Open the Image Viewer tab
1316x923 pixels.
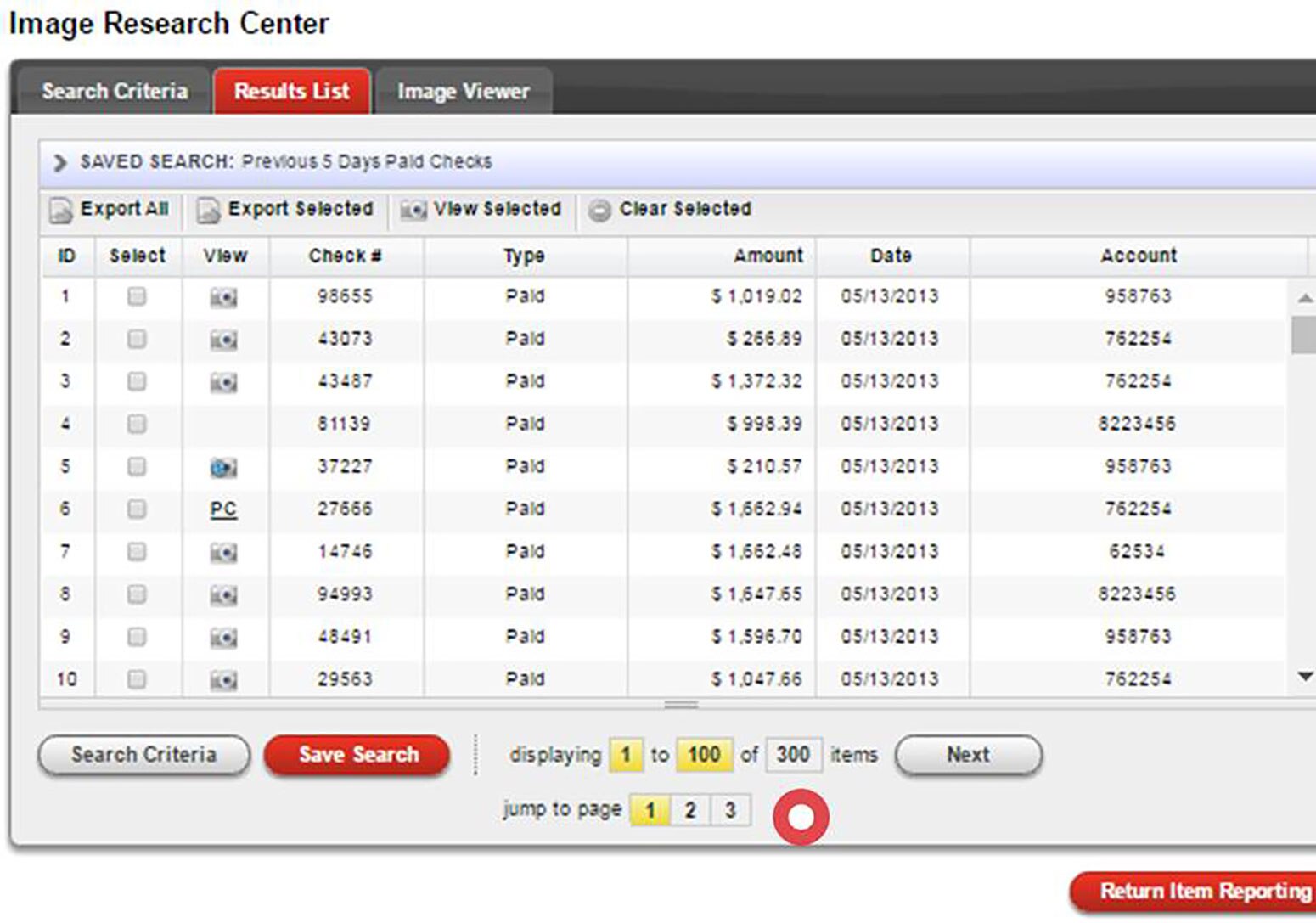pyautogui.click(x=463, y=91)
